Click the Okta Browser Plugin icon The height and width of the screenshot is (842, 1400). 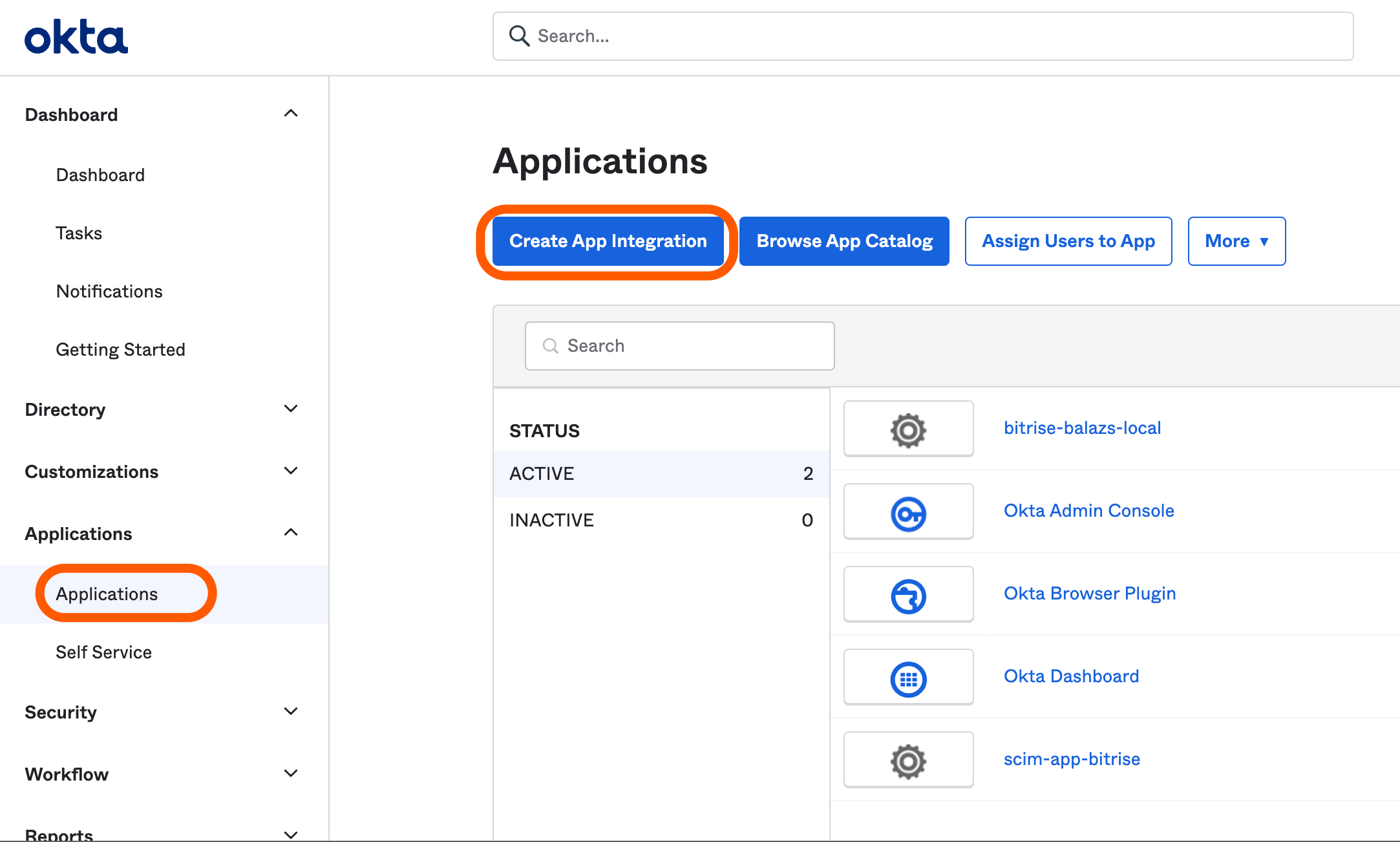(907, 594)
